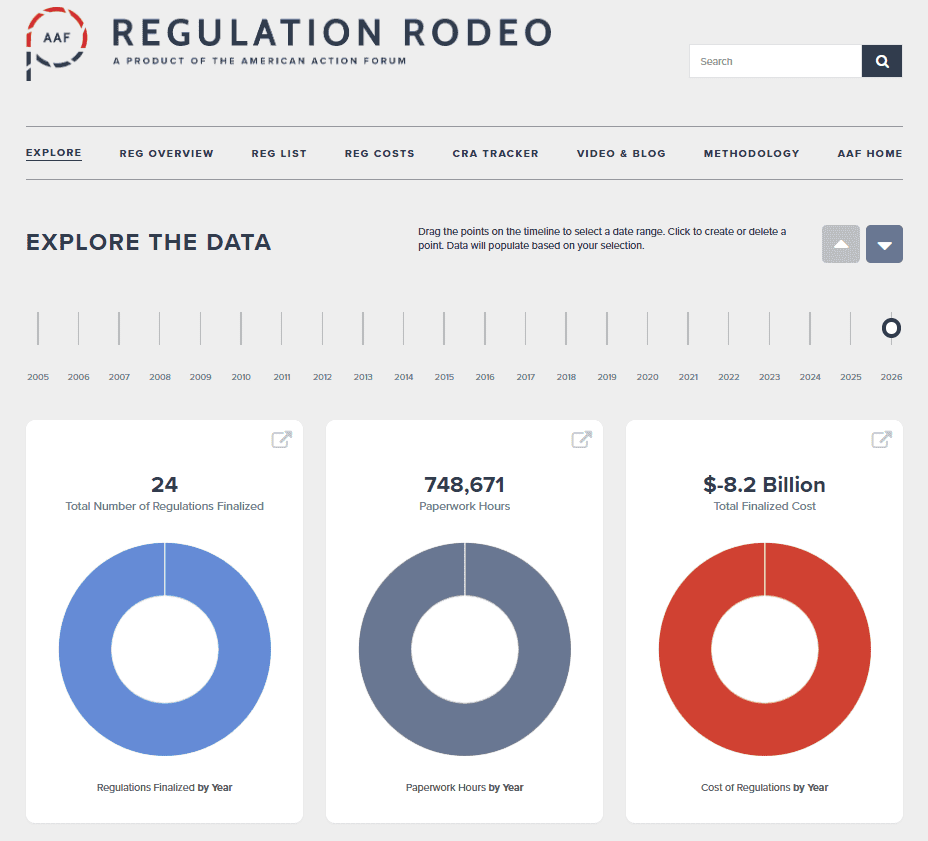Click the blue Regulations Finalized donut chart
The height and width of the screenshot is (841, 928).
[x=85, y=650]
